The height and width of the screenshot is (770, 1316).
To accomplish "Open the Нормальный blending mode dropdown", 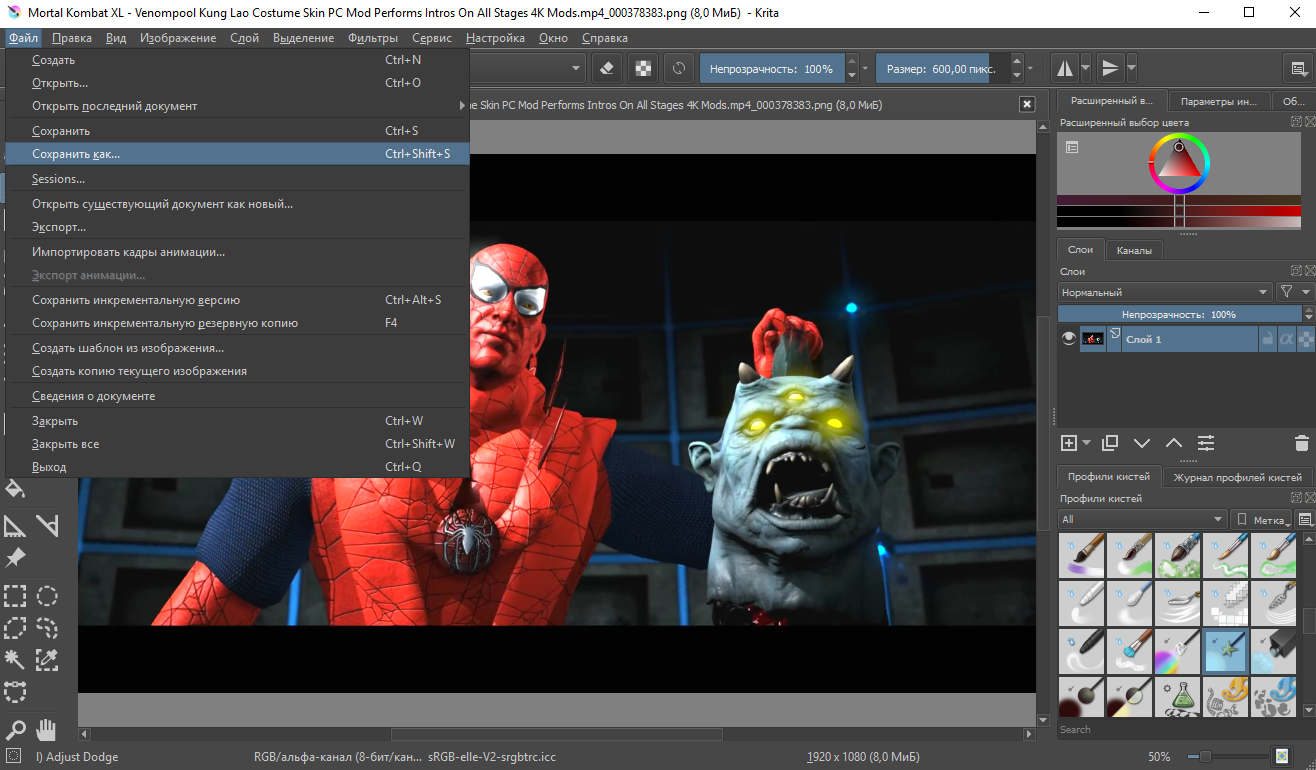I will point(1164,292).
